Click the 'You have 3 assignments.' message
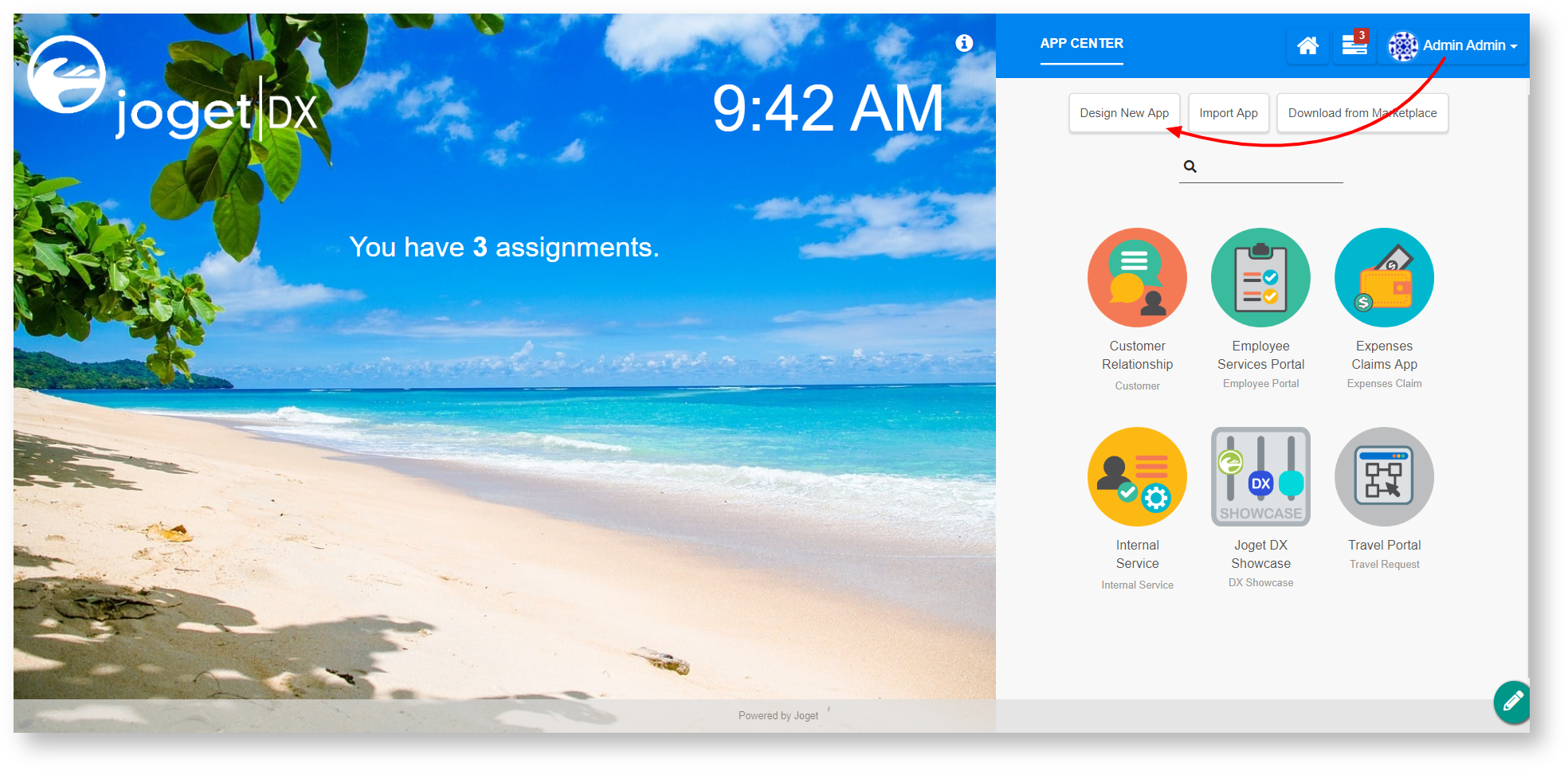 click(504, 247)
